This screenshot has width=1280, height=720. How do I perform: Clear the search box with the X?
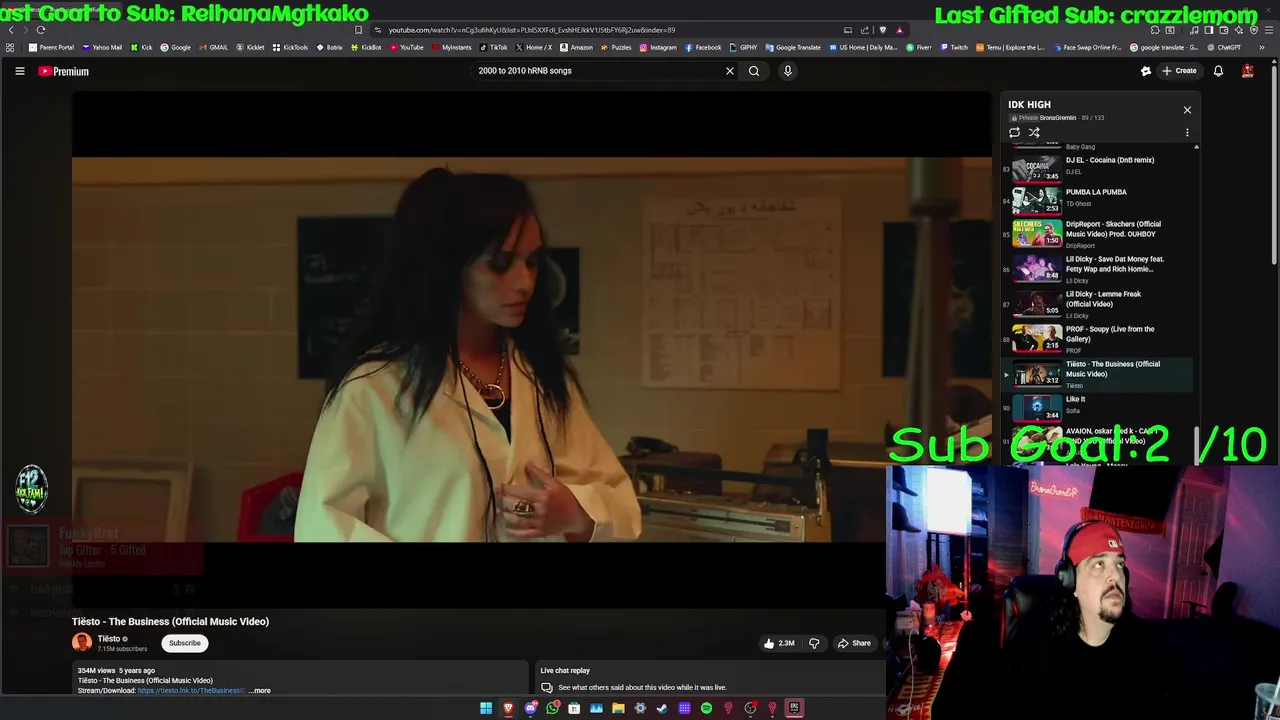coord(730,71)
